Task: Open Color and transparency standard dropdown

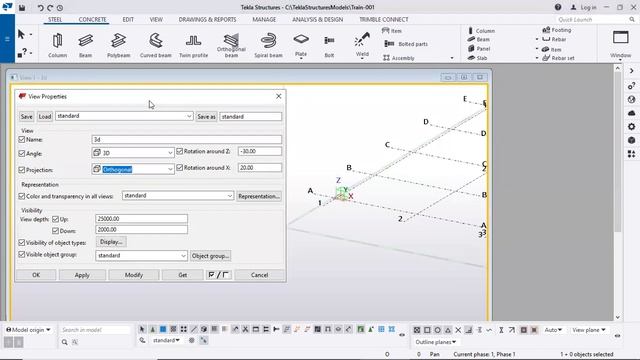Action: click(x=178, y=196)
